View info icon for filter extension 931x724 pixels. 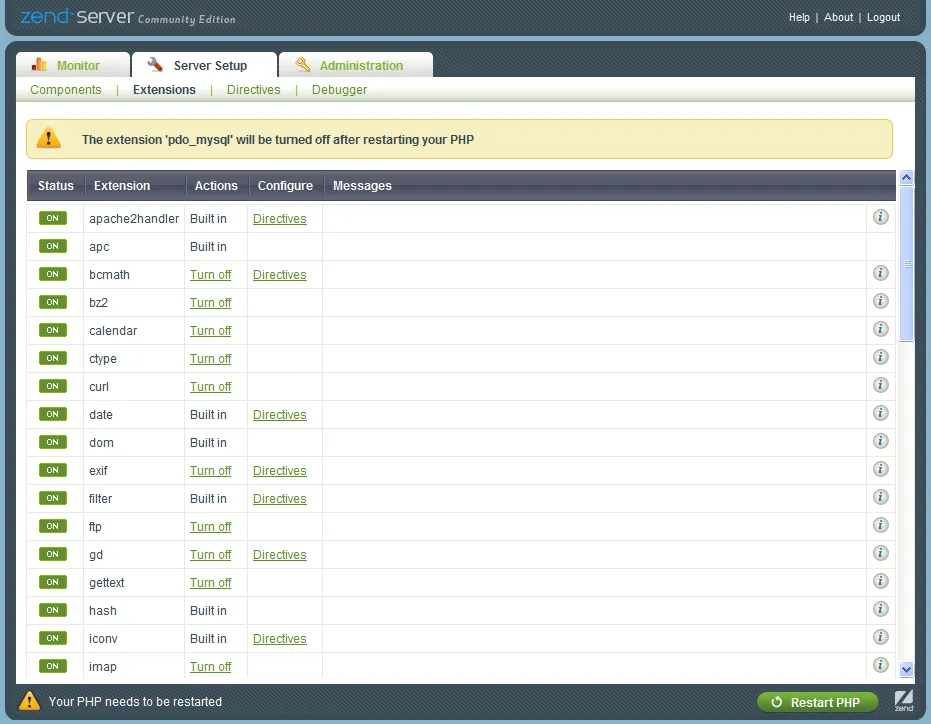(x=881, y=497)
